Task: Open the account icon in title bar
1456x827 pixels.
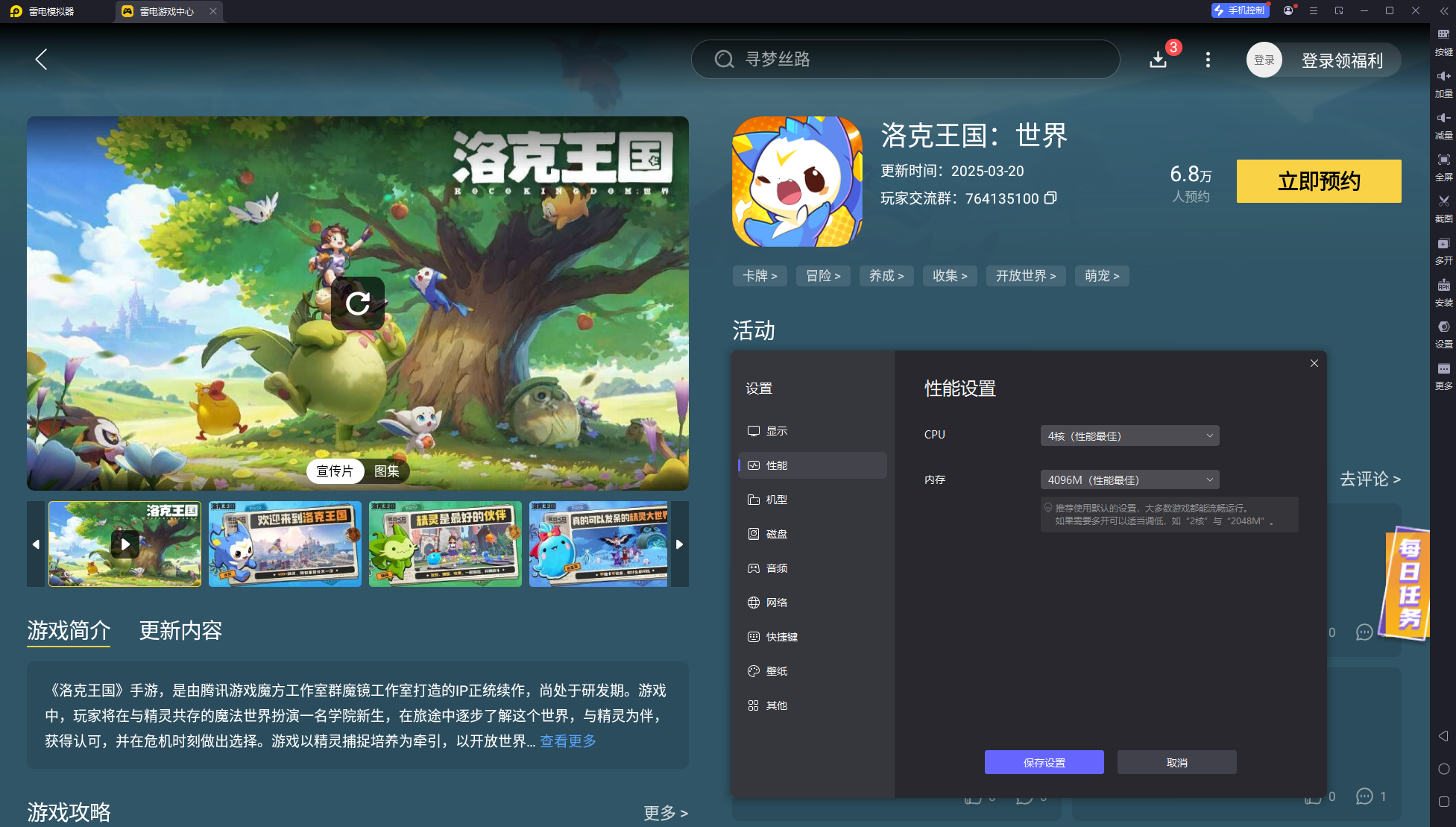Action: [1288, 10]
